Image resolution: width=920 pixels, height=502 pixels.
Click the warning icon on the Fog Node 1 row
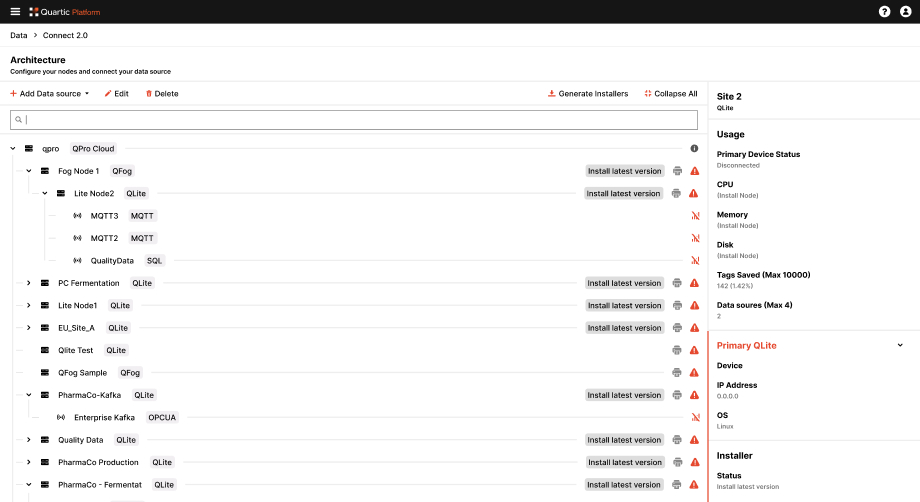695,171
